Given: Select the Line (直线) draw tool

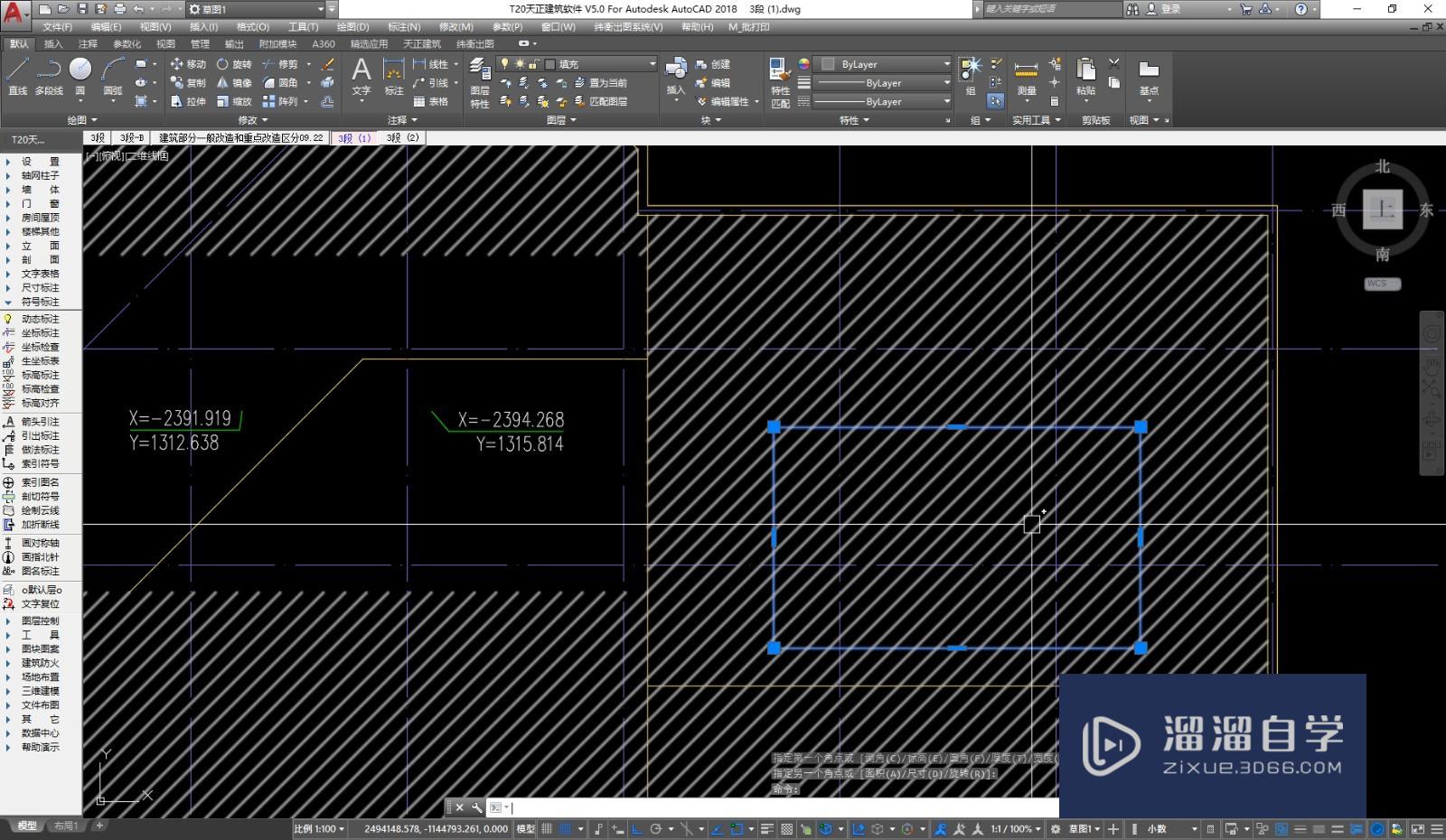Looking at the screenshot, I should point(17,77).
